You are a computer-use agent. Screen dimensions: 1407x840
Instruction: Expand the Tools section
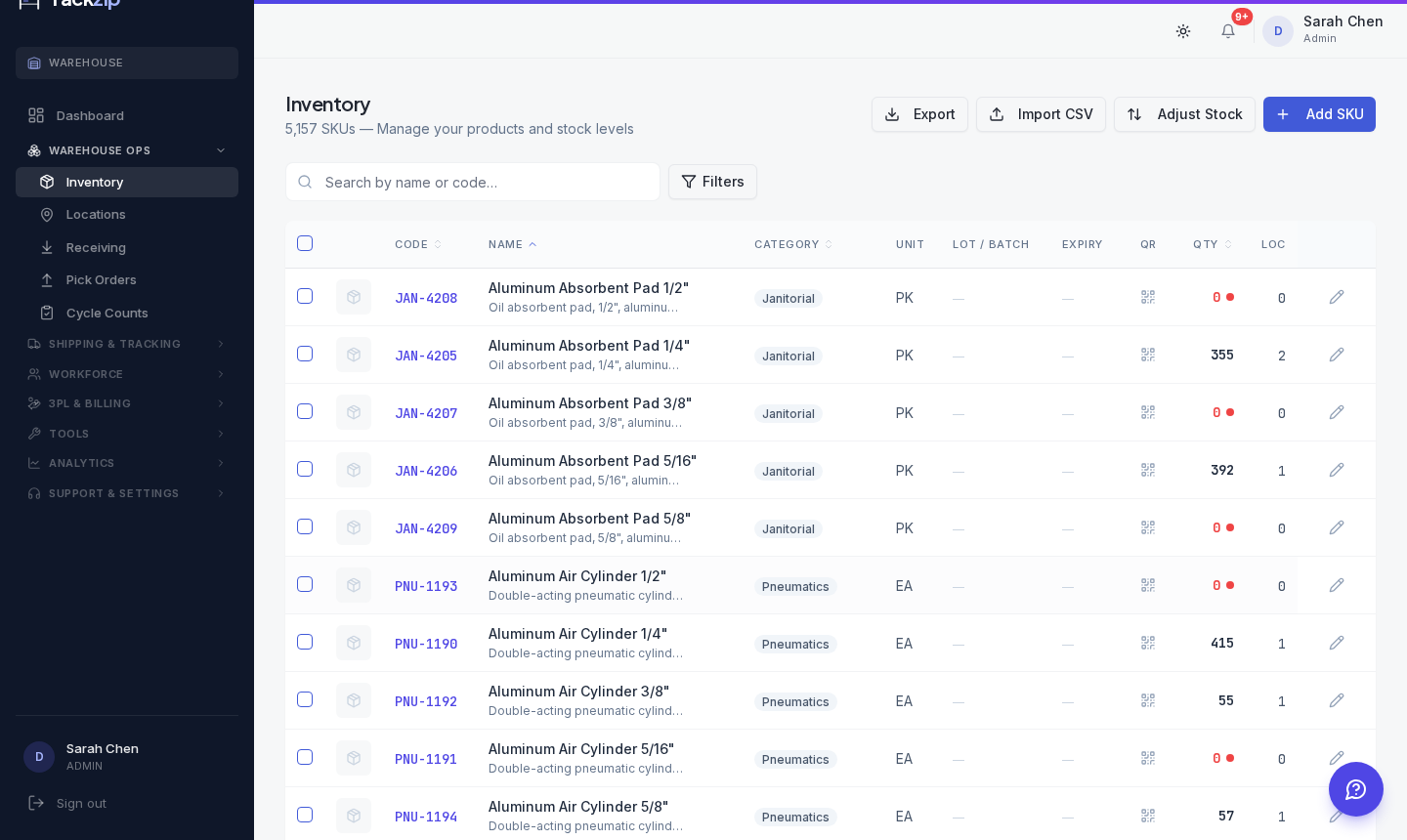click(x=127, y=434)
